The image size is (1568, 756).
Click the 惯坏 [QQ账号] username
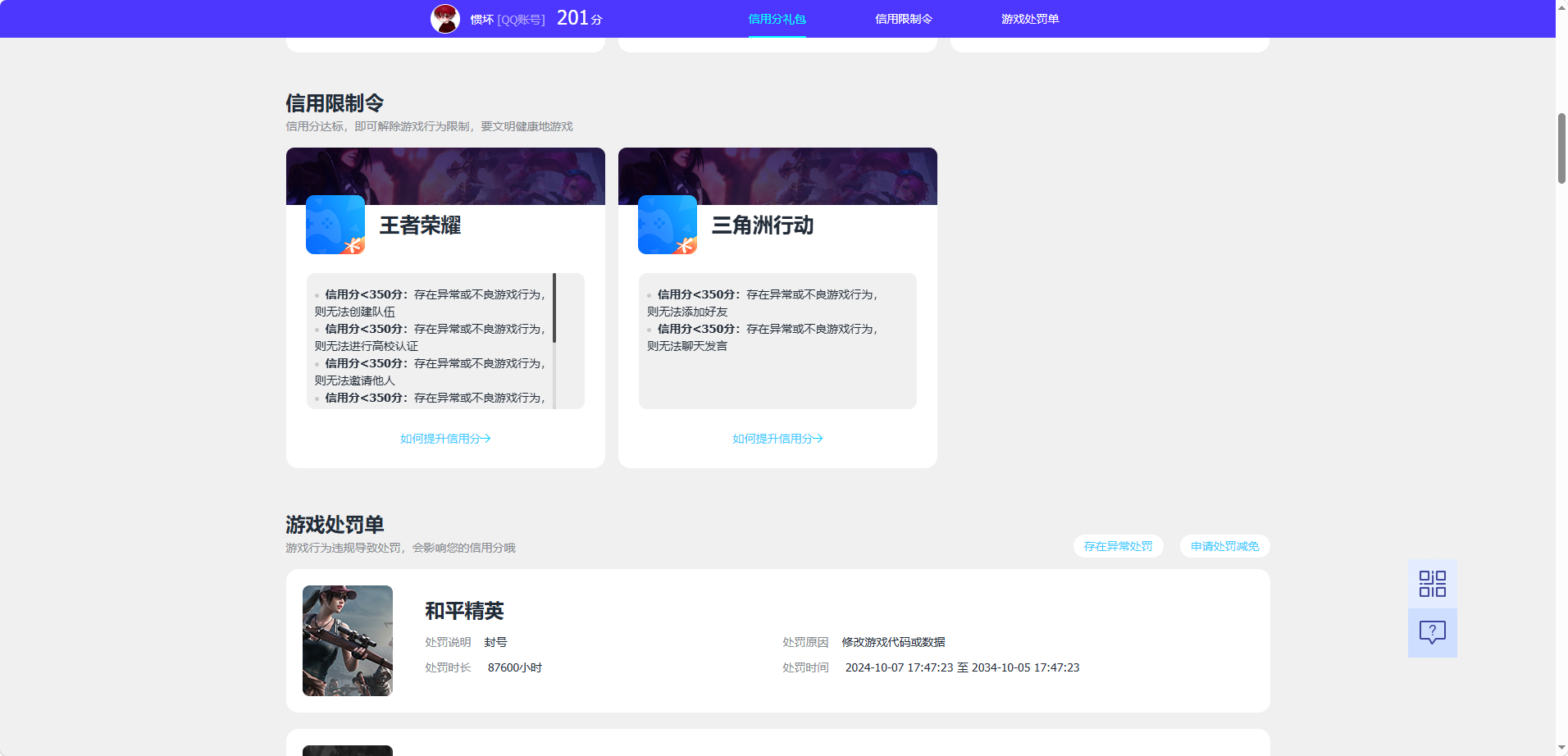click(x=507, y=20)
